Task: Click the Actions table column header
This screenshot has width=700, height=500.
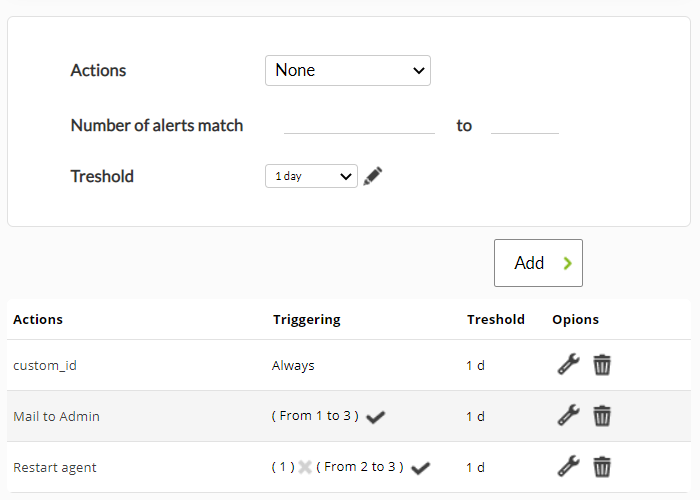Action: [x=38, y=320]
